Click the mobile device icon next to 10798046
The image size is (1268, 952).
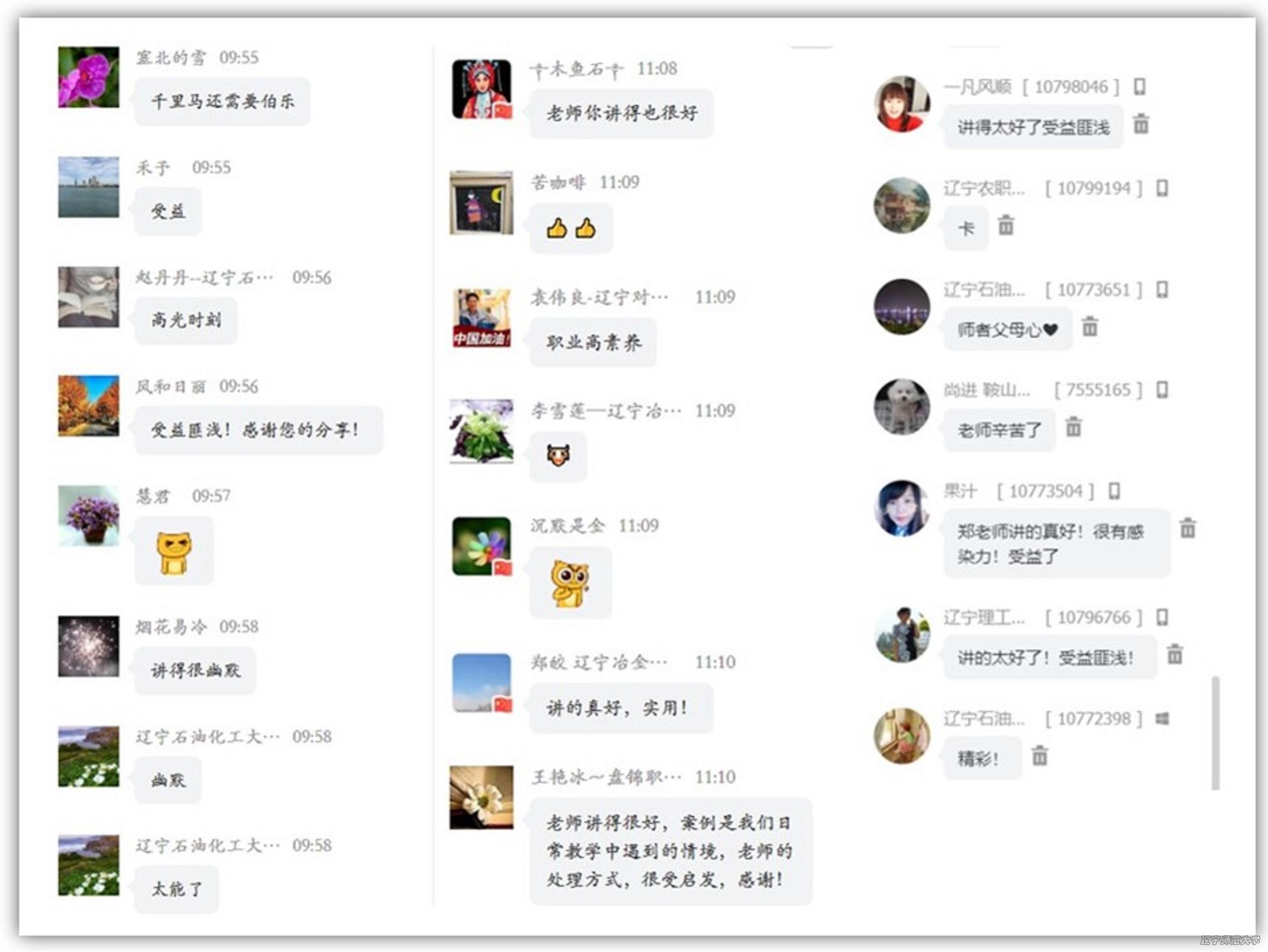(x=1140, y=87)
